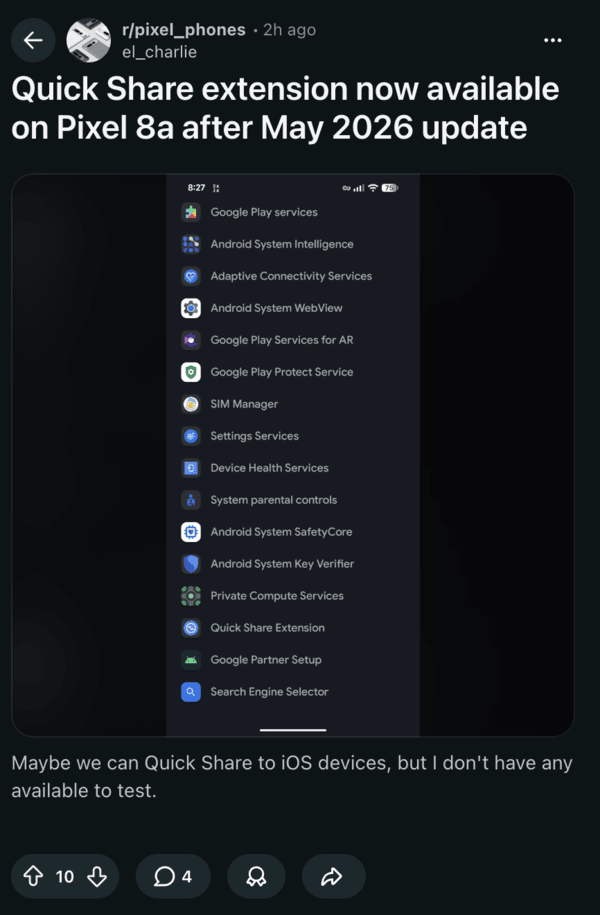Image resolution: width=600 pixels, height=915 pixels.
Task: Click the Wi-Fi icon in the phone status bar
Action: 373,188
